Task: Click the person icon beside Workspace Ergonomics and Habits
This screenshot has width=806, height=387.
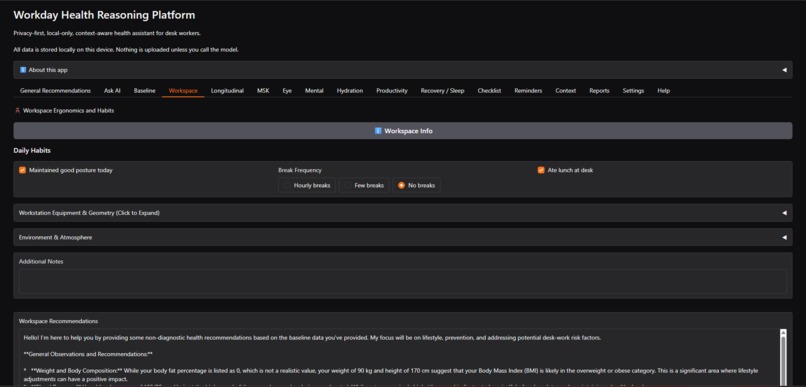Action: click(x=17, y=110)
